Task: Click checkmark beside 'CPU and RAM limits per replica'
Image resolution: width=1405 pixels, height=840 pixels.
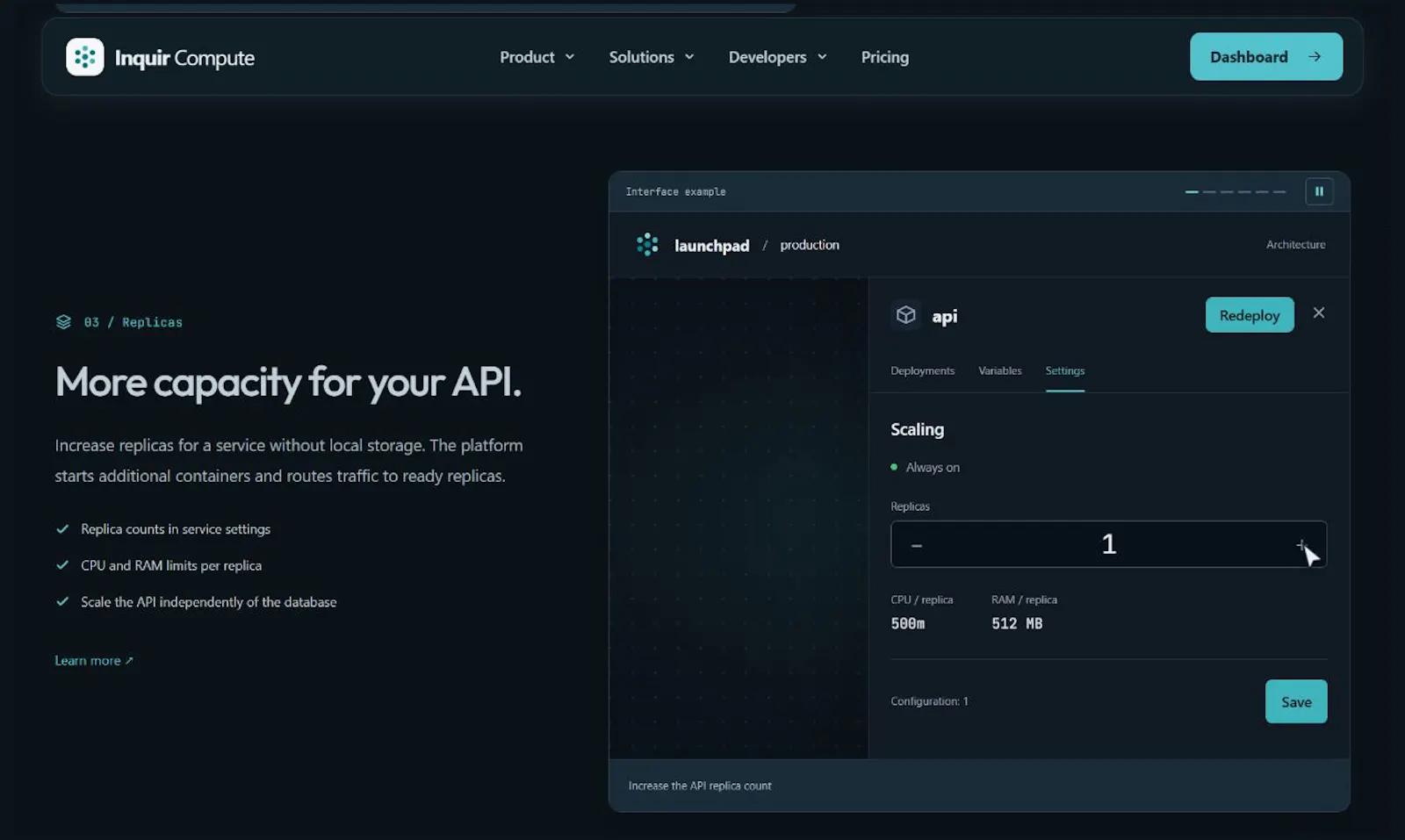Action: coord(62,565)
